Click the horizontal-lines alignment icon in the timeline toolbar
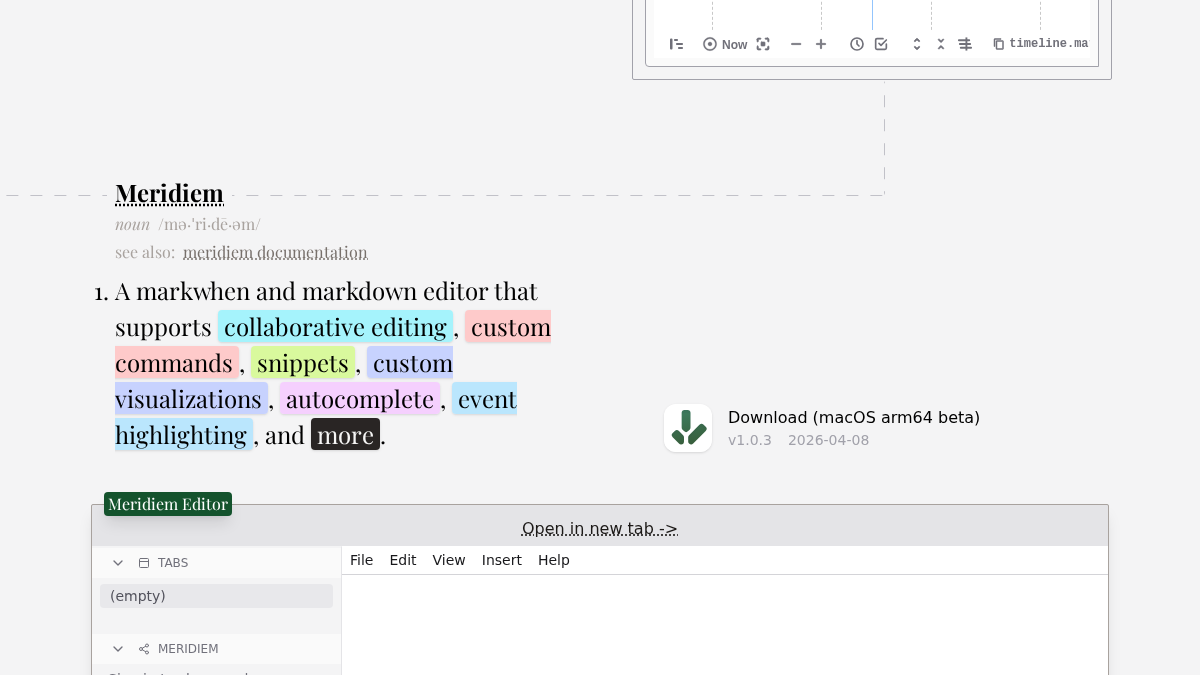The image size is (1200, 675). pyautogui.click(x=965, y=44)
